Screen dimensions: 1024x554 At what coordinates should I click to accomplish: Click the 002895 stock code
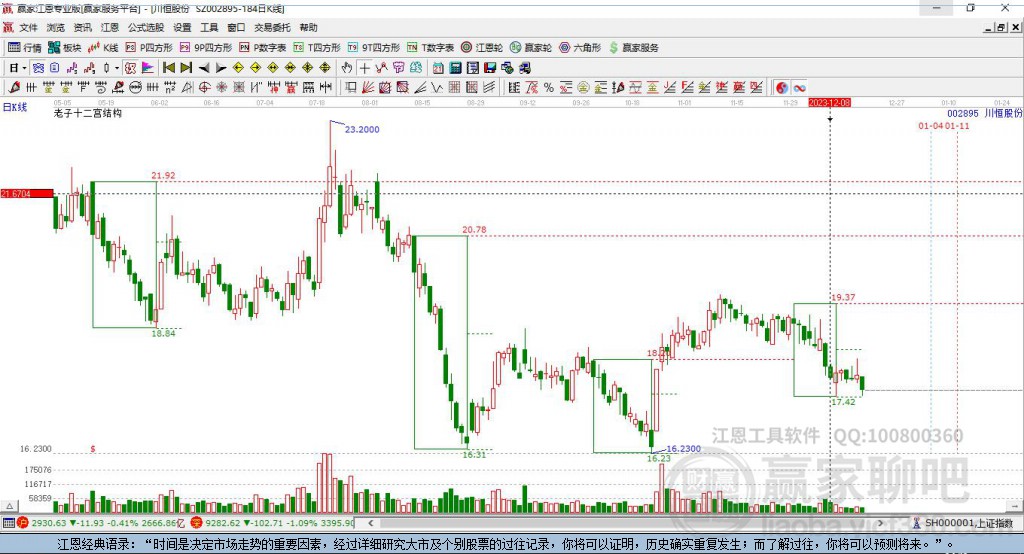click(x=963, y=114)
